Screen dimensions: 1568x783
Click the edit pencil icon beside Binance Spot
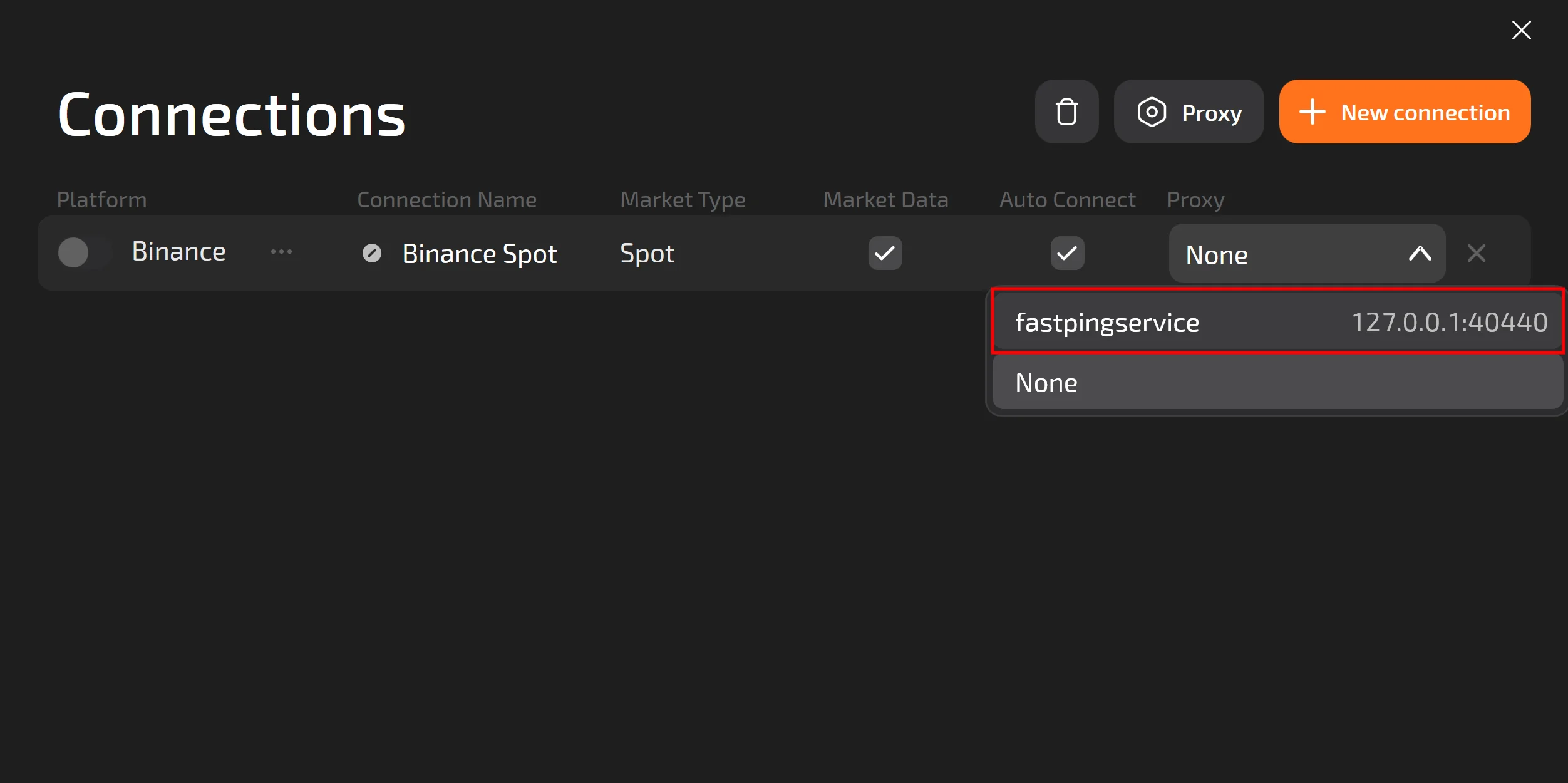tap(372, 253)
